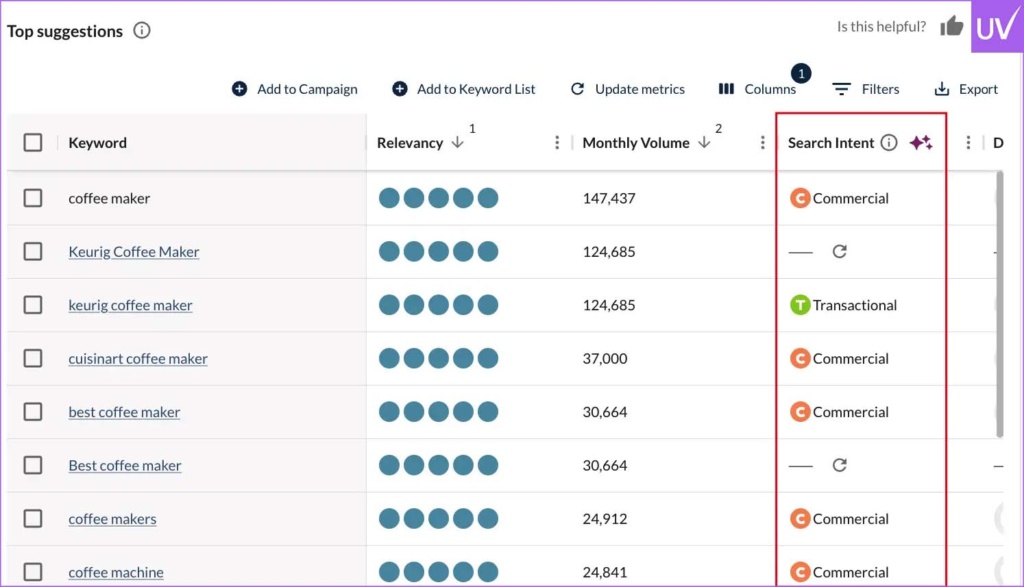Refresh search intent for Best coffee maker row
This screenshot has height=587, width=1024.
(x=839, y=465)
